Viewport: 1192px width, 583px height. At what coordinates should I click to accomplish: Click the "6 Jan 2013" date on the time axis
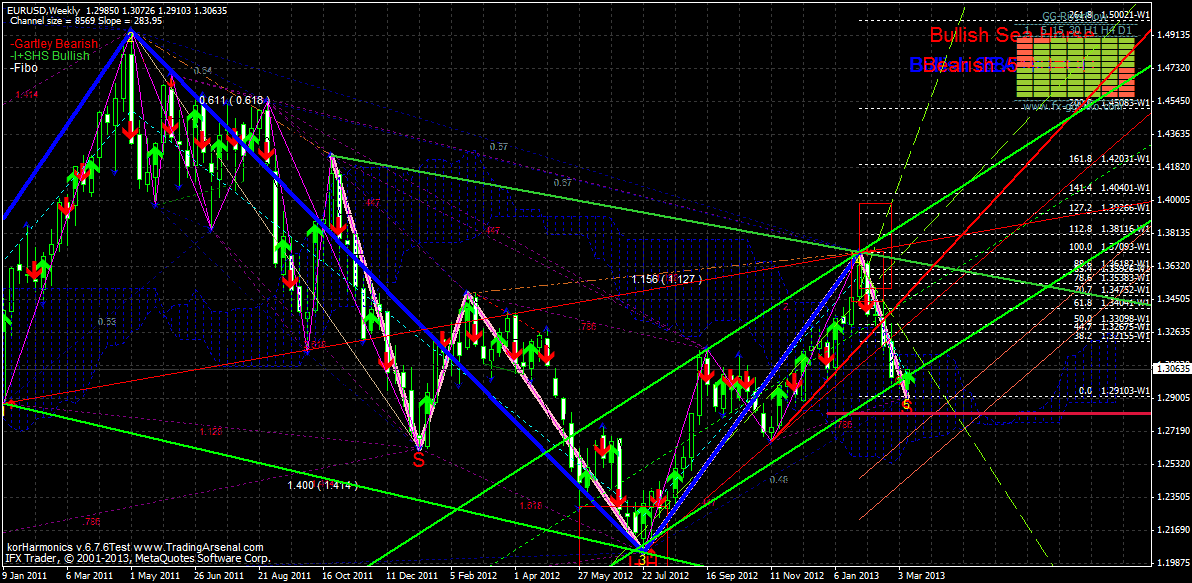pos(858,576)
